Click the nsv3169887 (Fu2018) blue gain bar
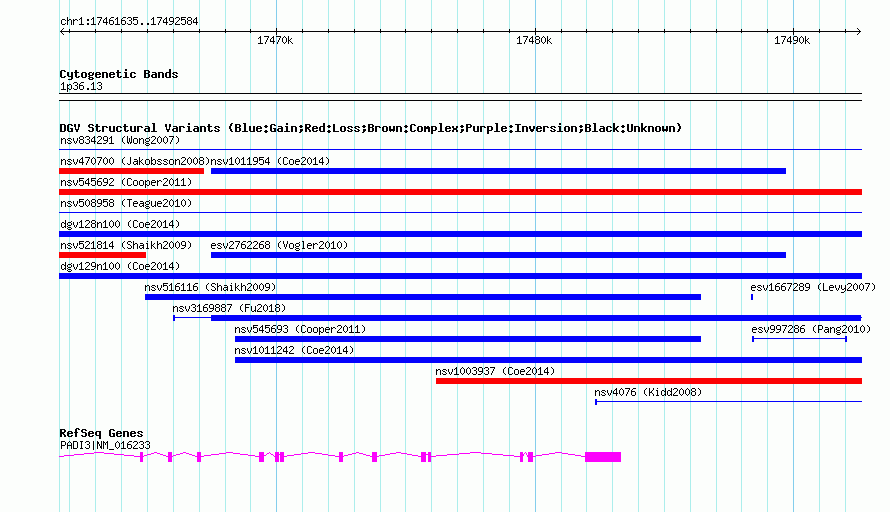The image size is (890, 512). pos(536,318)
